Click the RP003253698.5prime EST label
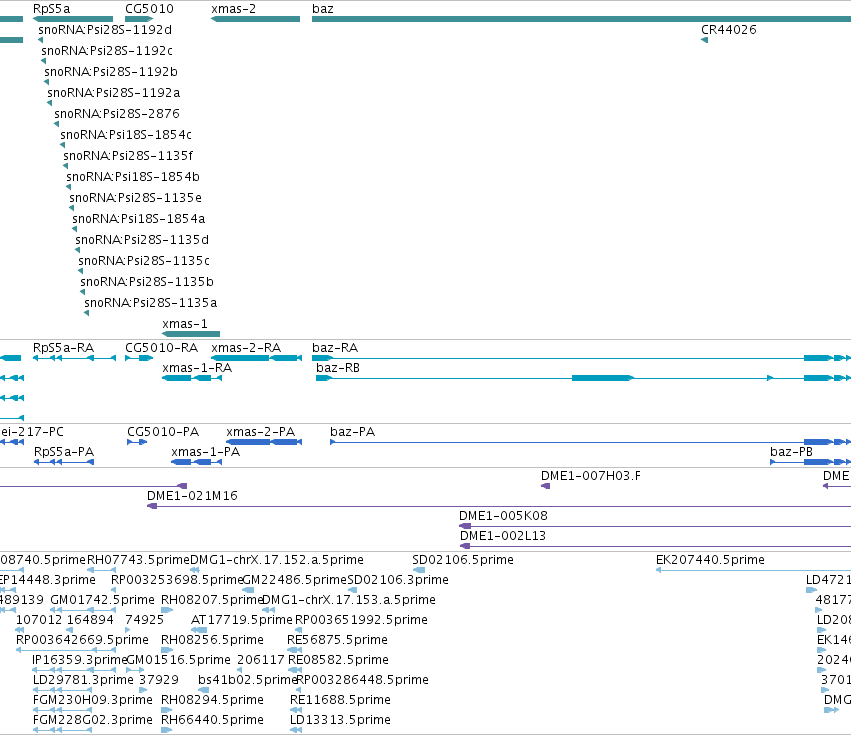 [177, 580]
